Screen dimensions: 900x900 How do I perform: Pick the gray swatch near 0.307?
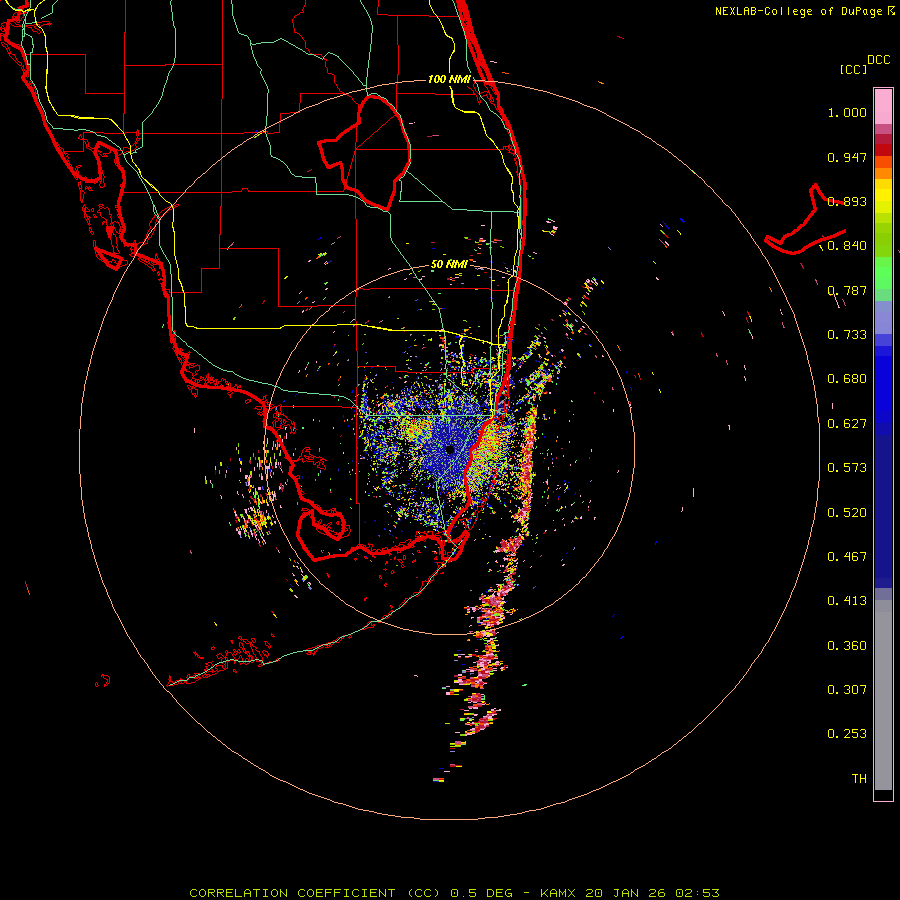(883, 695)
